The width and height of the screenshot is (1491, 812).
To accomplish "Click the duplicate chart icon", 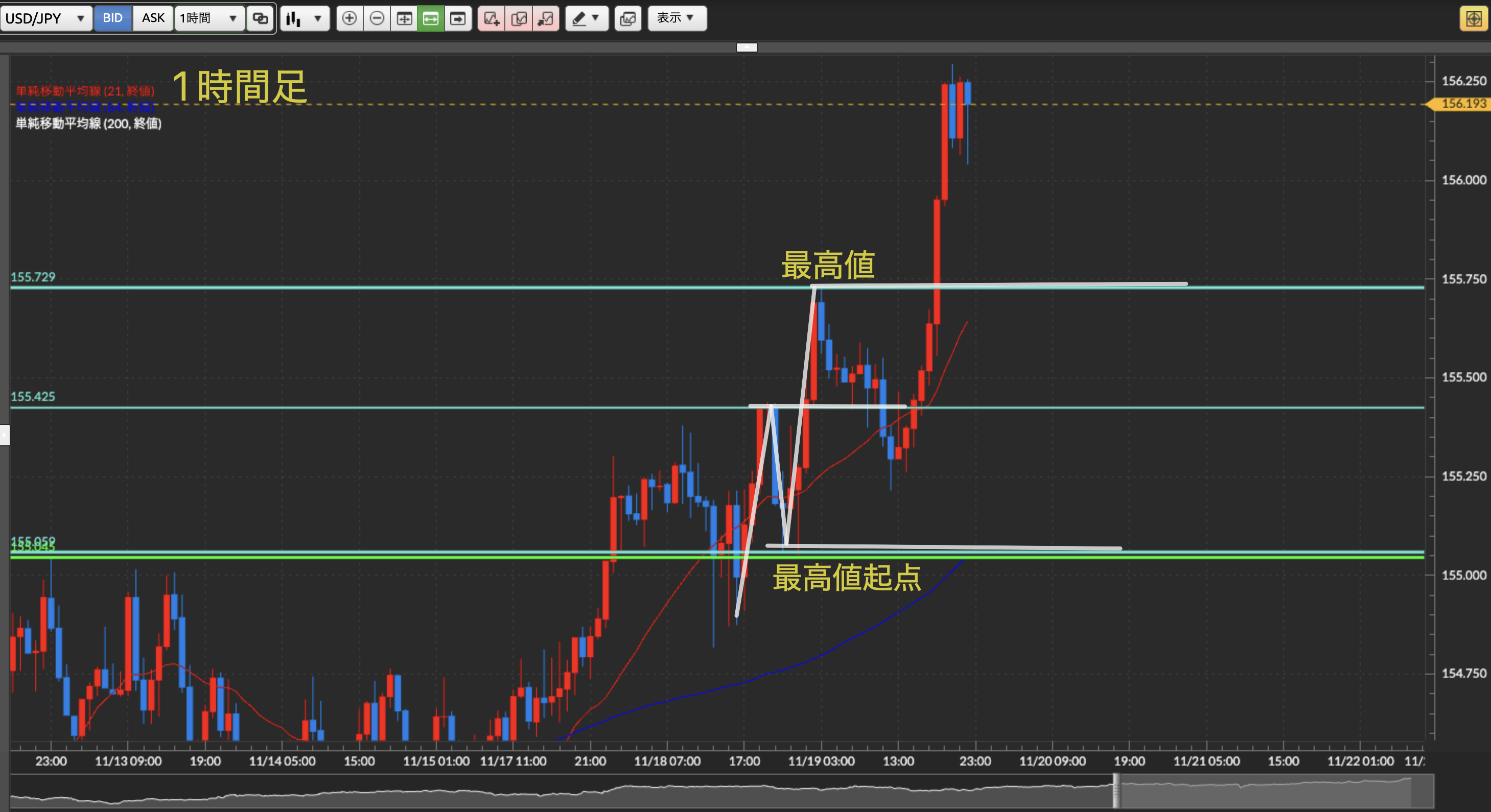I will (x=519, y=18).
